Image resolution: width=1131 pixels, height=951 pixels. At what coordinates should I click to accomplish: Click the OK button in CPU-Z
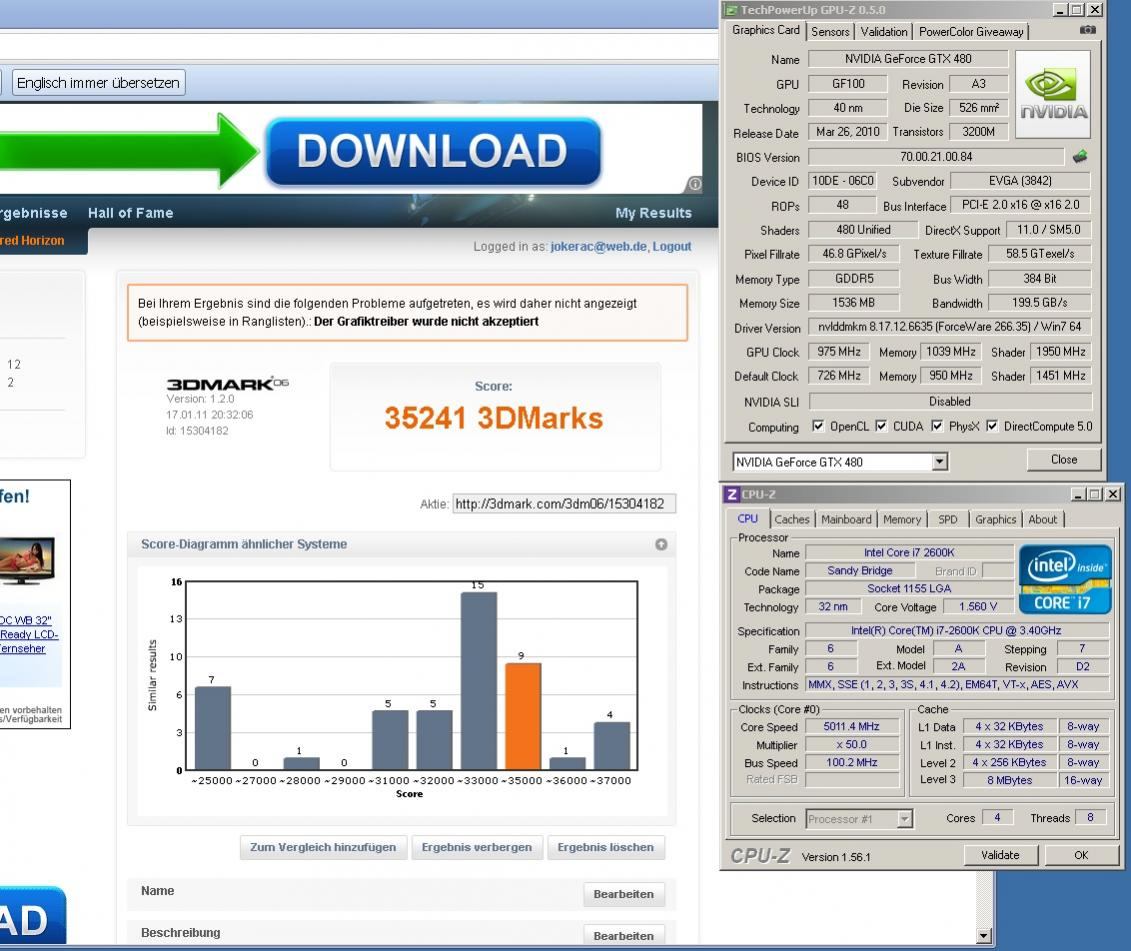click(x=1081, y=855)
